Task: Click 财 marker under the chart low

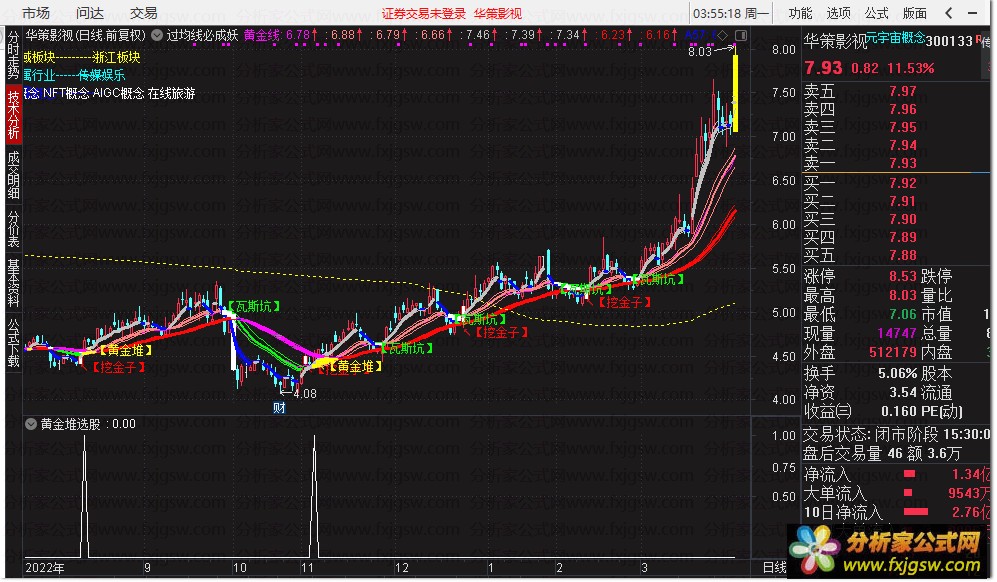Action: click(x=279, y=408)
